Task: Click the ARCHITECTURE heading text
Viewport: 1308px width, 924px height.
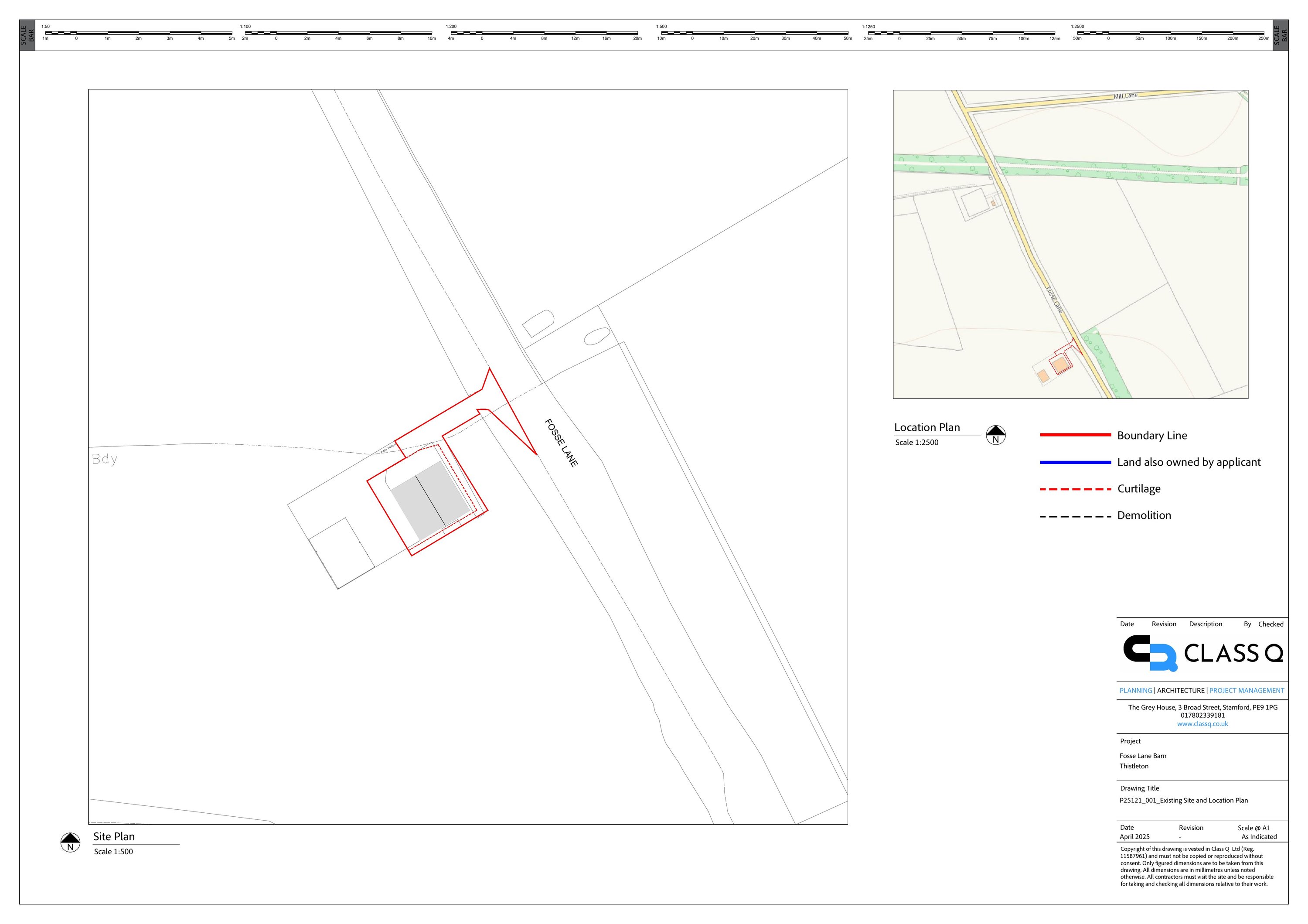Action: pos(1180,690)
